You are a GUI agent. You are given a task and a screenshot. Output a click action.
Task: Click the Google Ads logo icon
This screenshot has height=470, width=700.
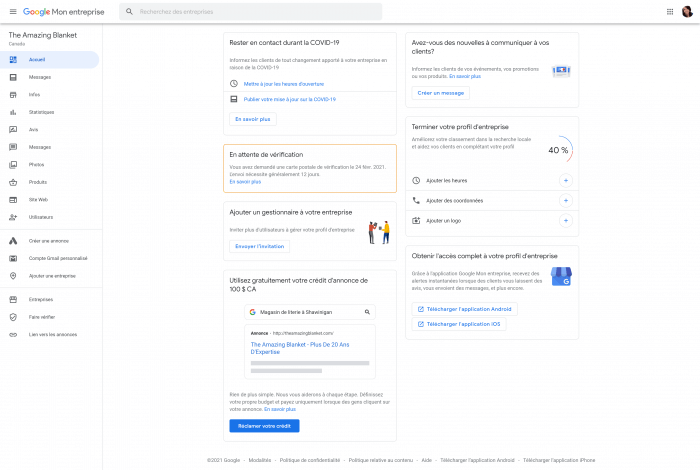click(13, 241)
